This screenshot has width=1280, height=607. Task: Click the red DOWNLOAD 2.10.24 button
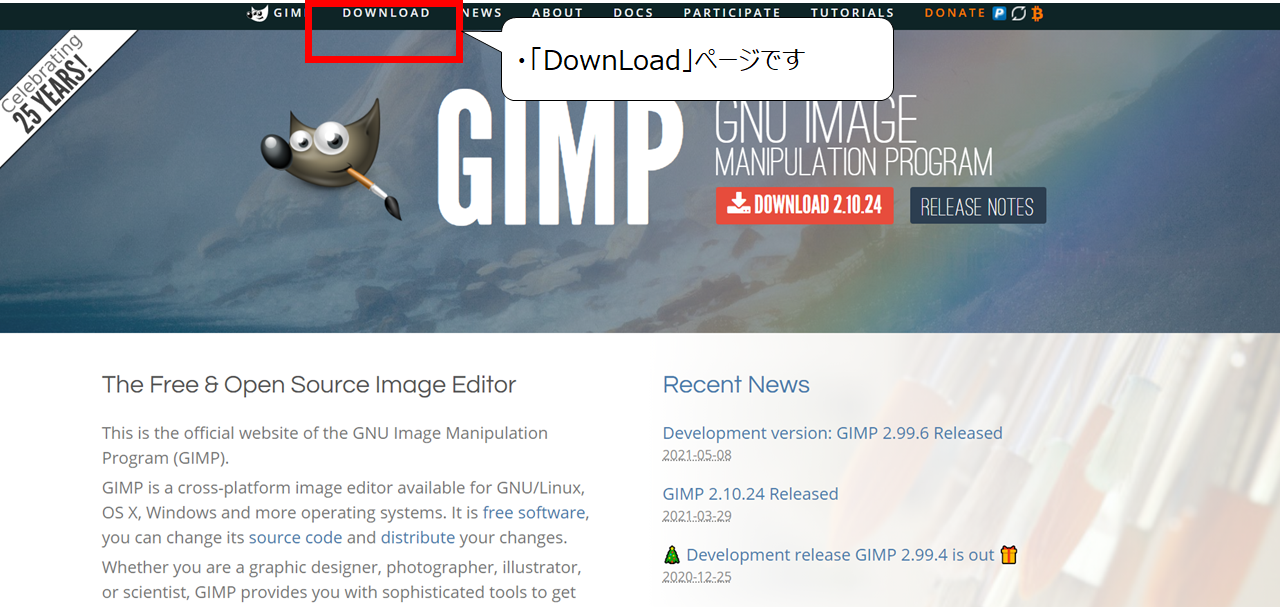pyautogui.click(x=804, y=205)
